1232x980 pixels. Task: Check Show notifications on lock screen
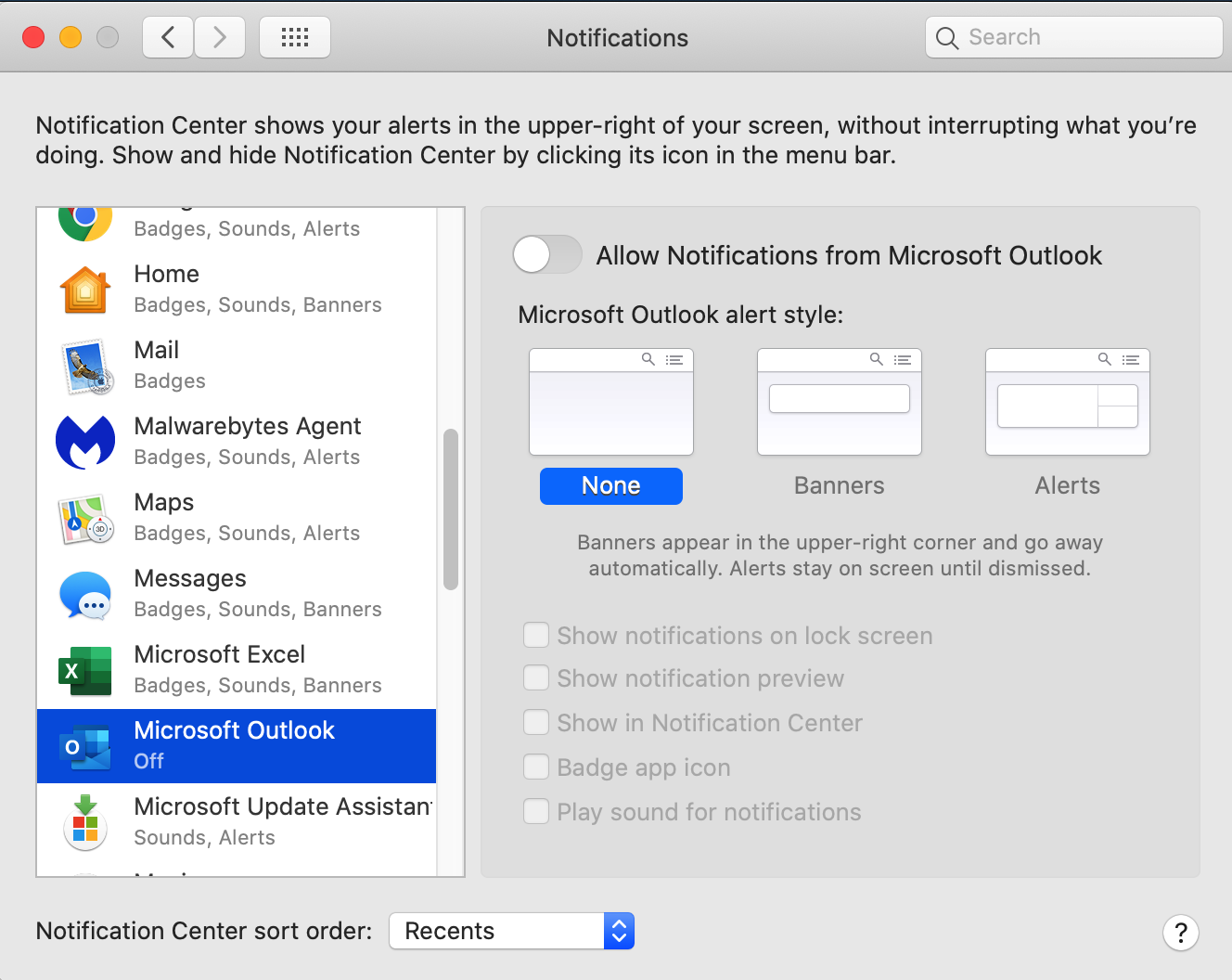point(536,635)
